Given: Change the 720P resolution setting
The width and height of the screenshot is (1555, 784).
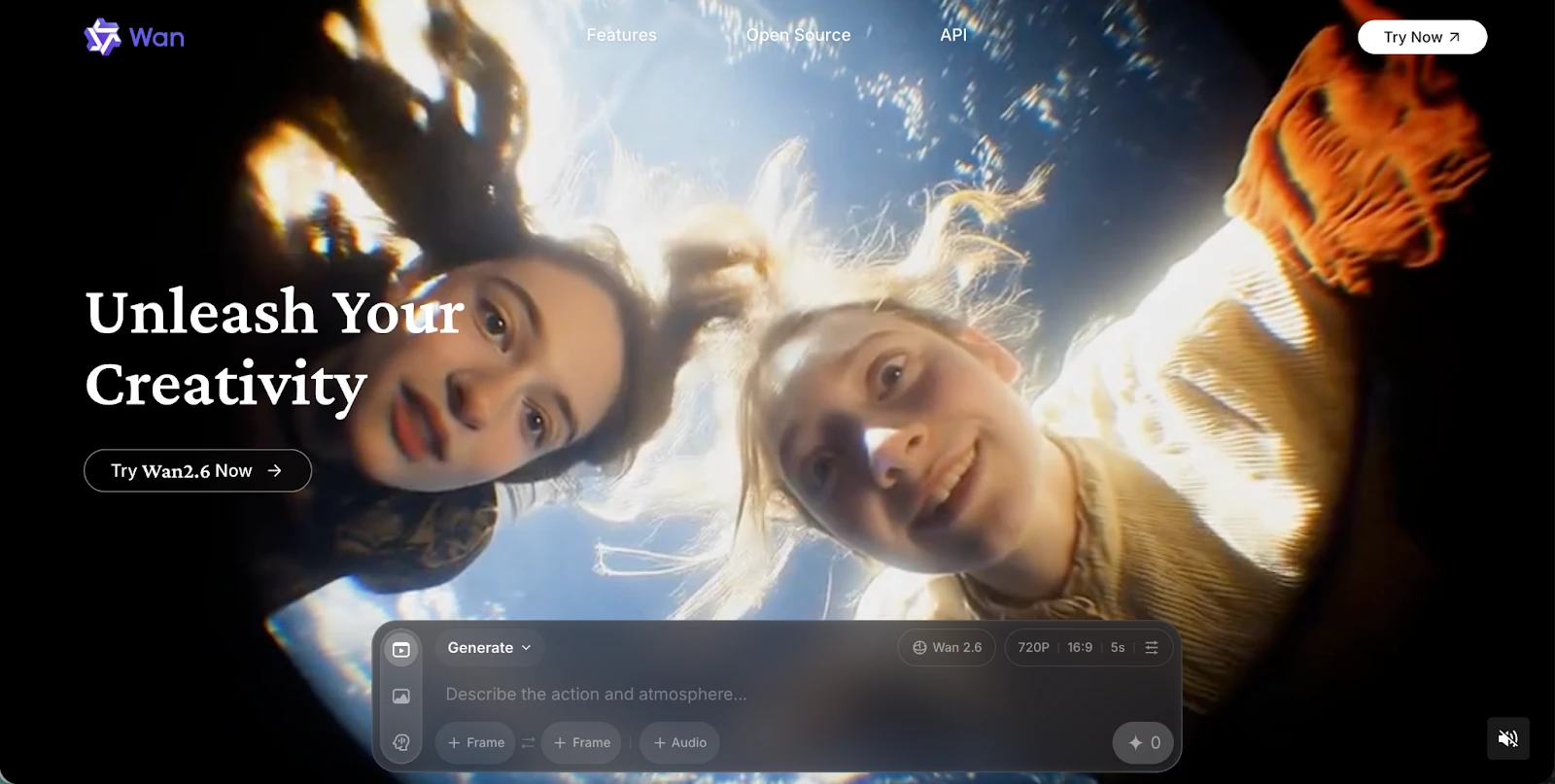Looking at the screenshot, I should point(1033,648).
